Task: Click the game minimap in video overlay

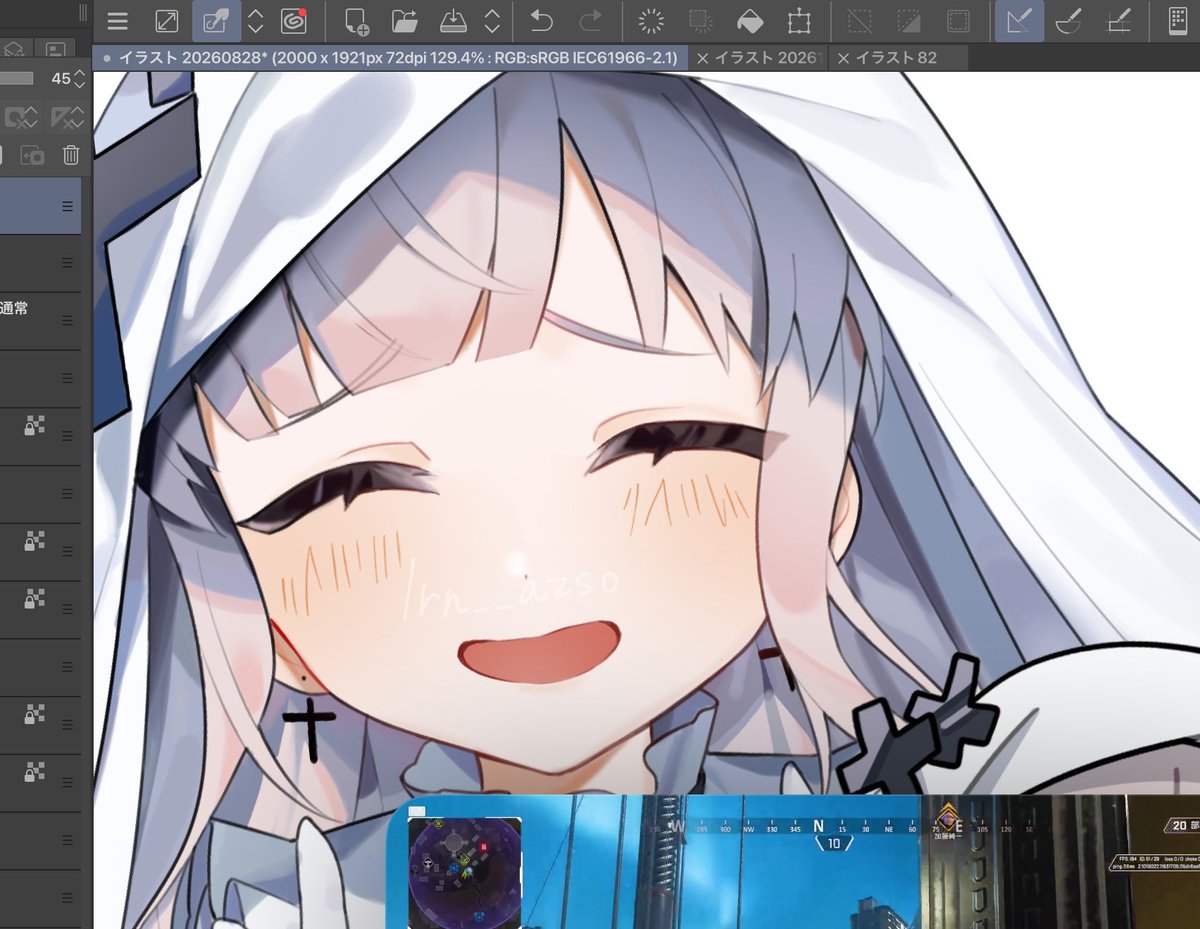Action: tap(464, 872)
